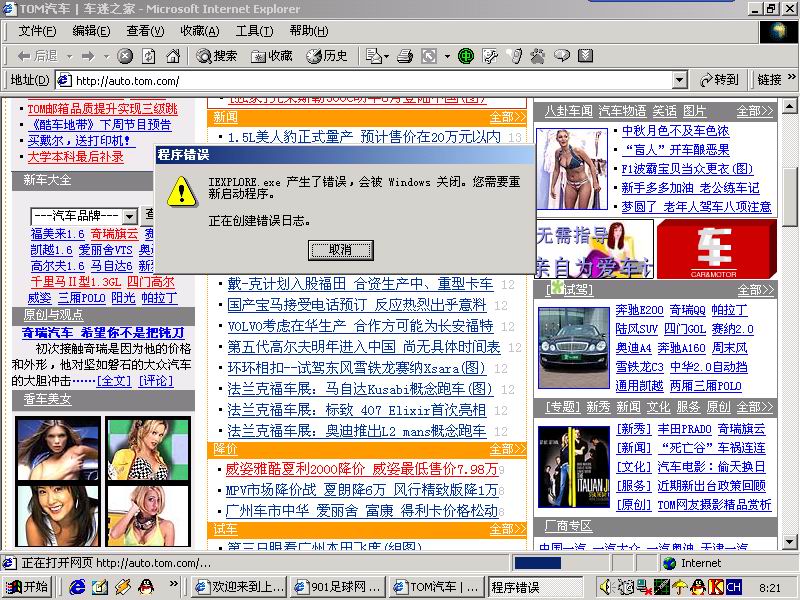The image size is (800, 600).
Task: Click the double-chevron down toolbar icon
Action: click(x=586, y=56)
